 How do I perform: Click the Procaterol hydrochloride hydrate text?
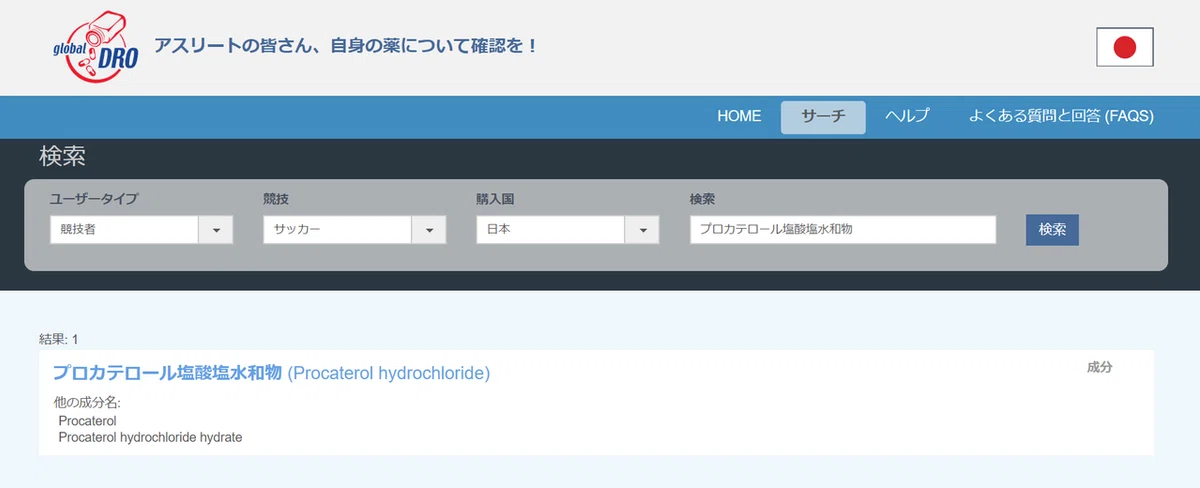150,438
